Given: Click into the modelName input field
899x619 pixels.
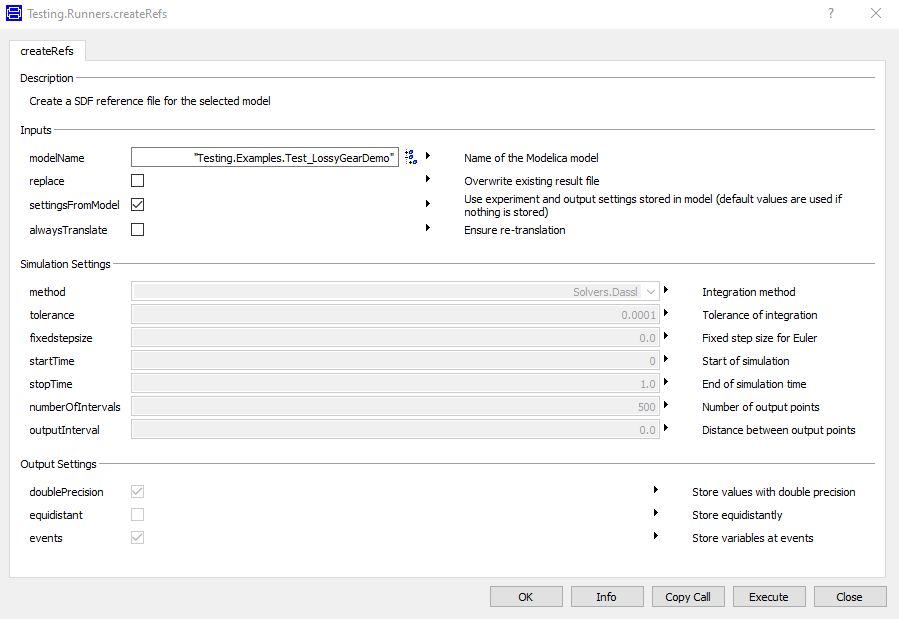Looking at the screenshot, I should click(x=265, y=158).
